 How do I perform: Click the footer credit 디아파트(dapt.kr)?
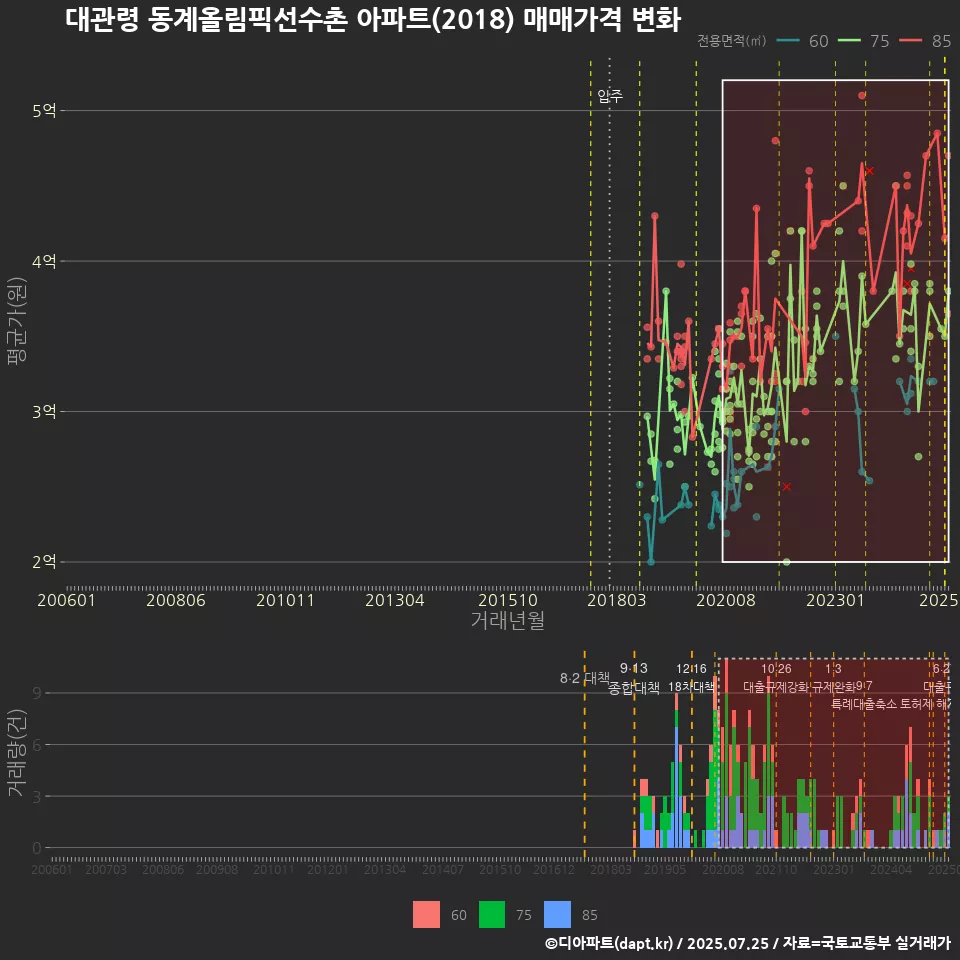pyautogui.click(x=609, y=943)
